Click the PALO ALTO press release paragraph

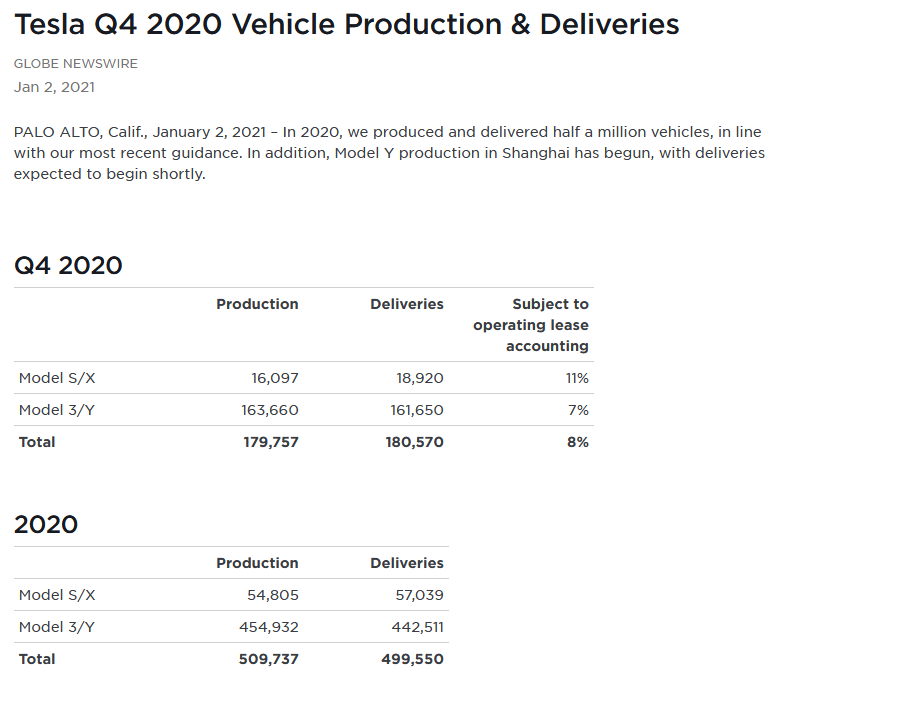pyautogui.click(x=389, y=153)
